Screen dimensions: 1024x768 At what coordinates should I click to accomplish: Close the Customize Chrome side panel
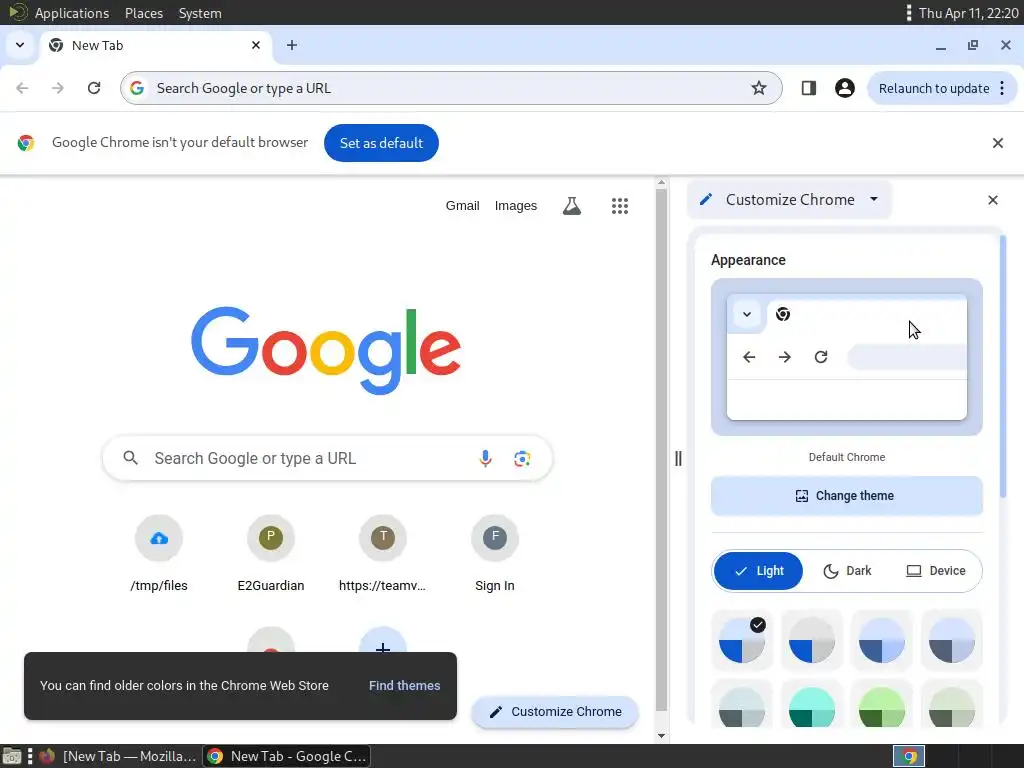(x=993, y=200)
